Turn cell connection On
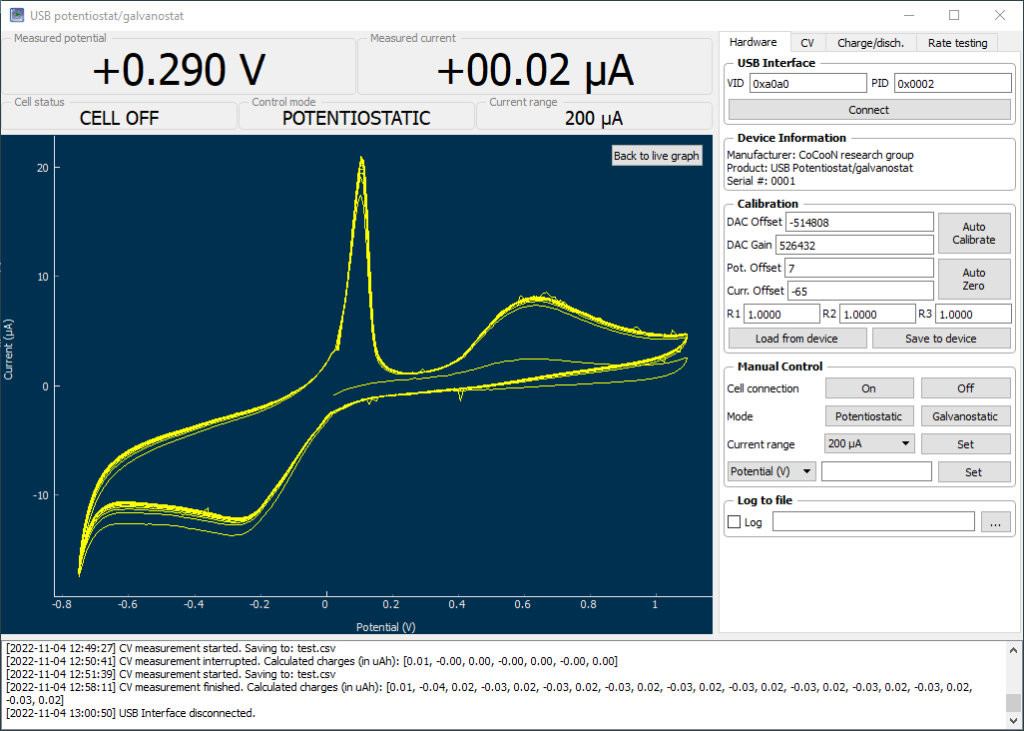The height and width of the screenshot is (731, 1024). [869, 388]
